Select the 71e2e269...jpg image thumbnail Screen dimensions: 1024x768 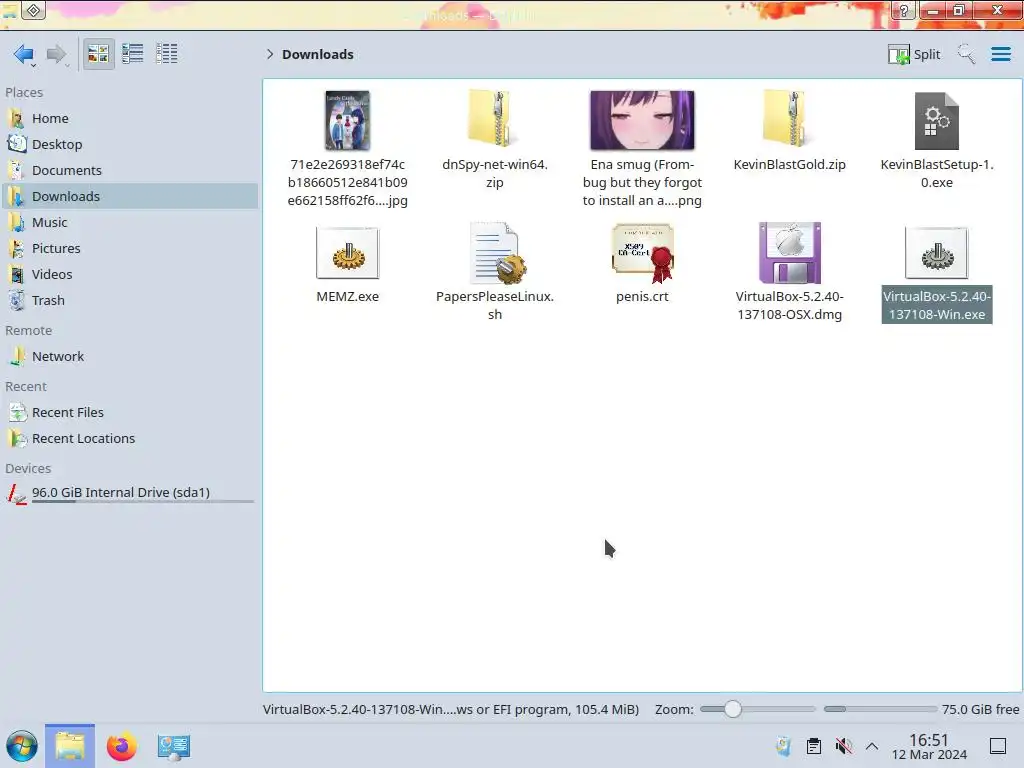[x=347, y=120]
